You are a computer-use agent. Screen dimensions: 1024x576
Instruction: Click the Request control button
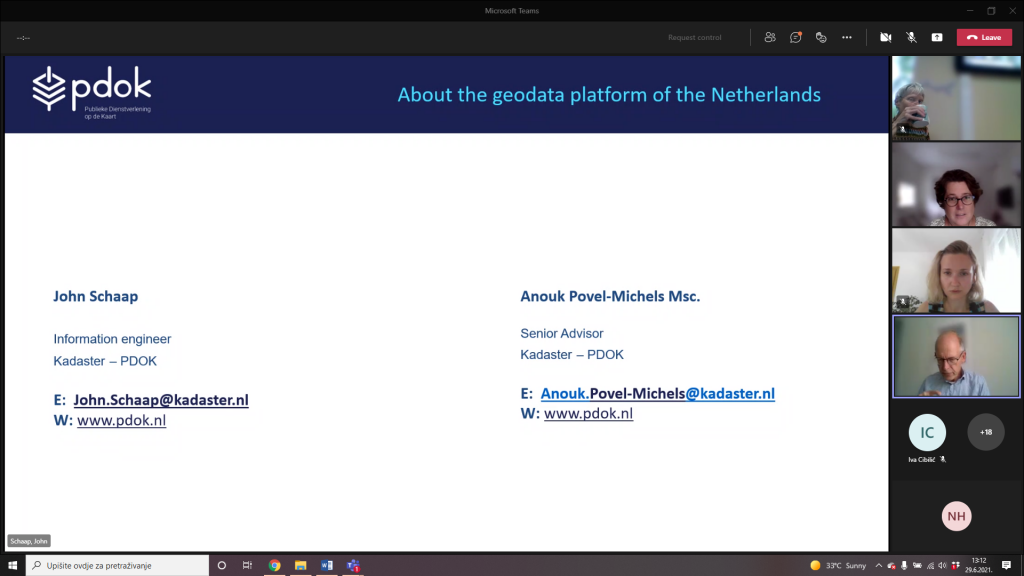(x=694, y=37)
